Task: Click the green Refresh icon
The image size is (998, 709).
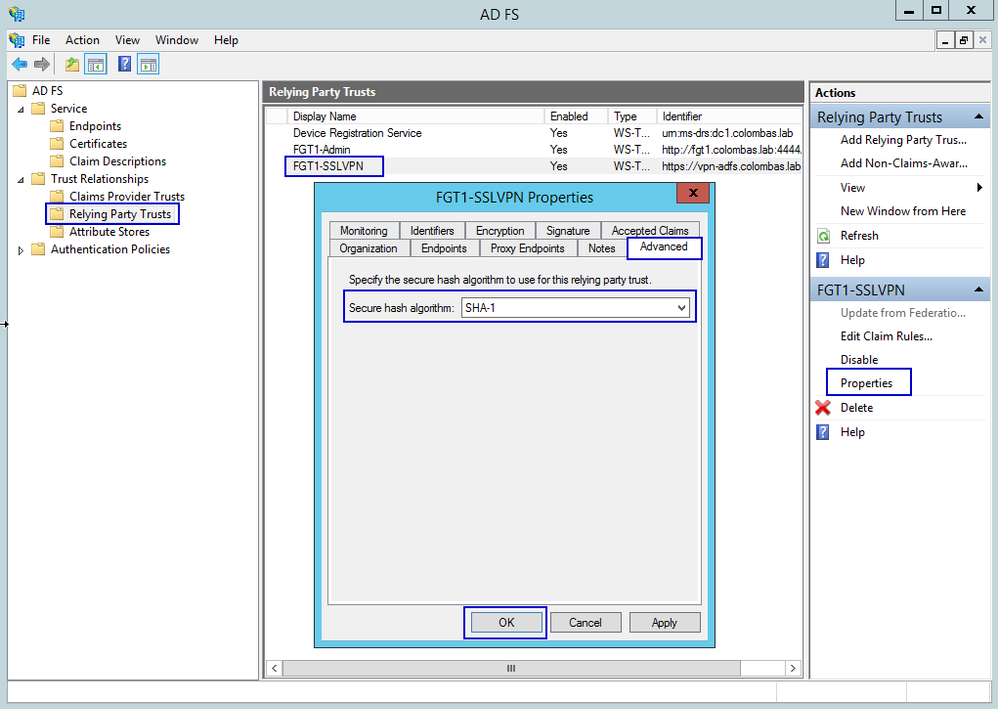Action: coord(823,236)
